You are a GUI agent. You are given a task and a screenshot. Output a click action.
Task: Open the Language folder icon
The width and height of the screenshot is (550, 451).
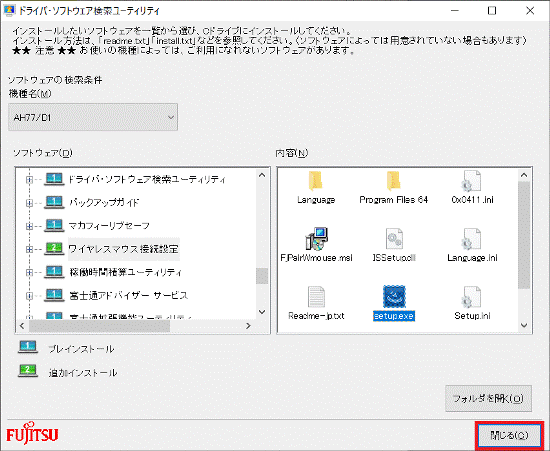coord(316,181)
